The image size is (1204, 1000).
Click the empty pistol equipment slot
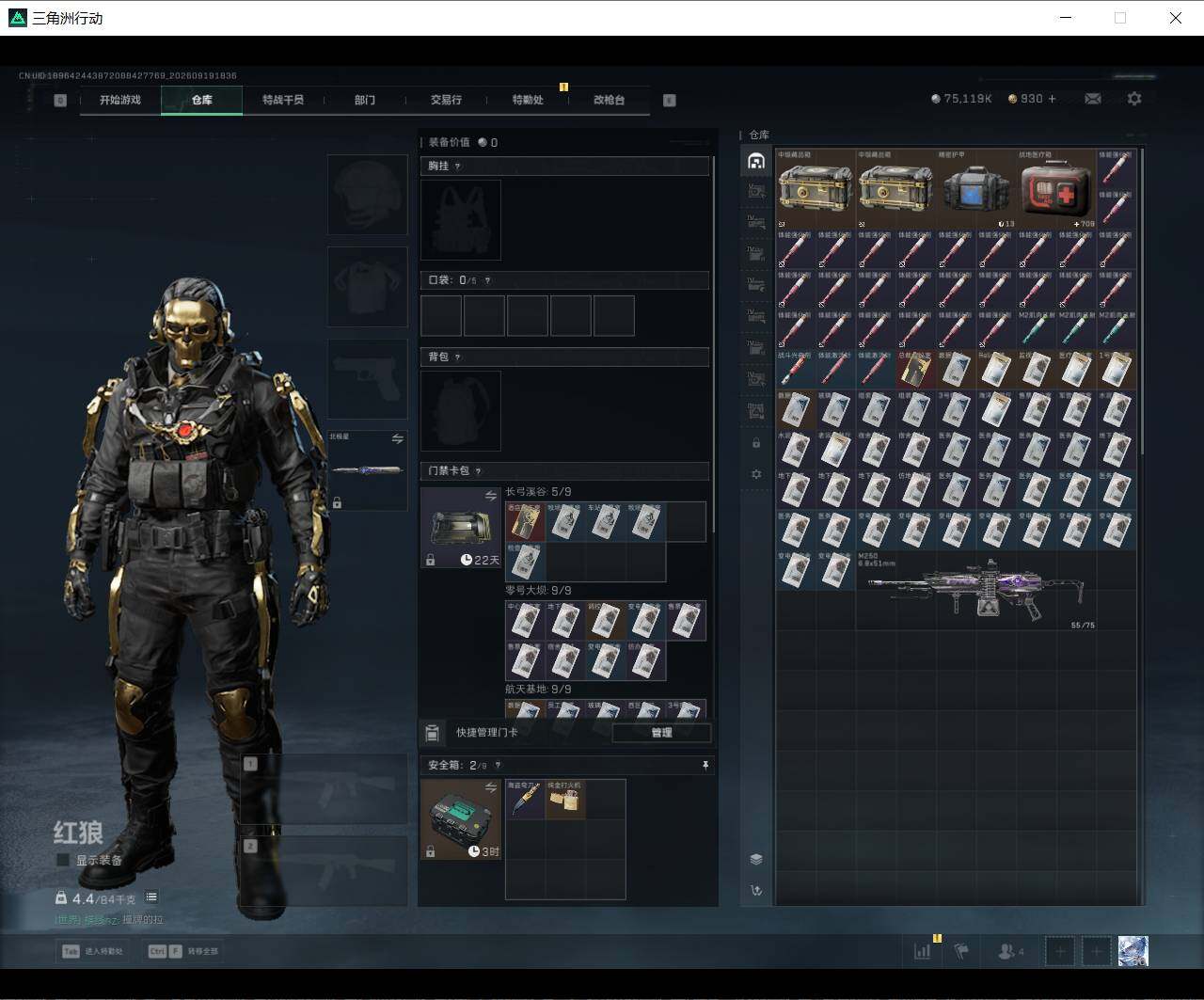[x=367, y=379]
